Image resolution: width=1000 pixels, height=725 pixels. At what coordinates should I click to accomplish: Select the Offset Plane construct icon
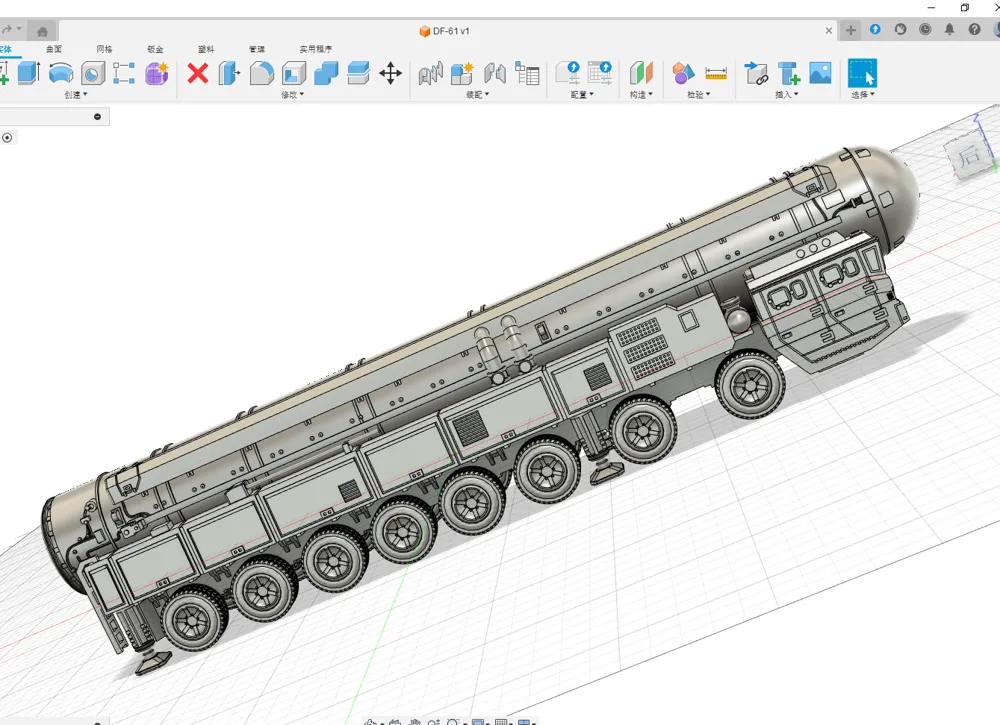(641, 73)
